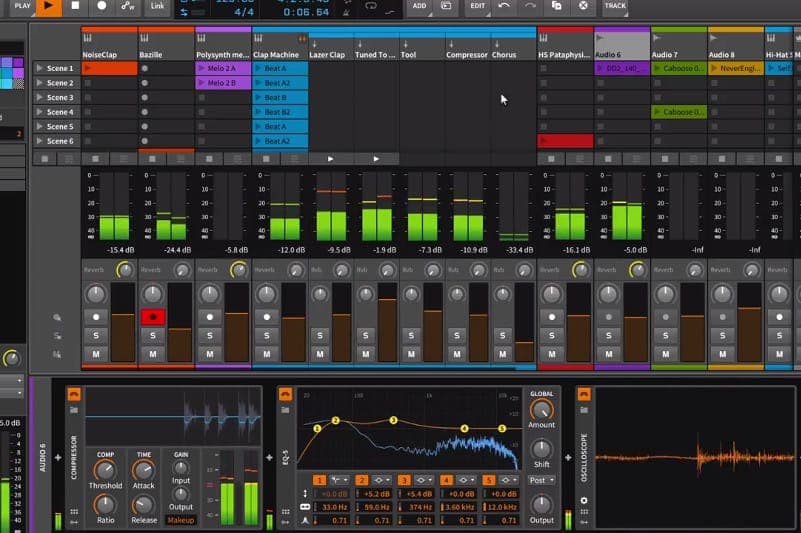Click the Caboose clip in Scene 4
This screenshot has height=533, width=801.
(x=679, y=112)
